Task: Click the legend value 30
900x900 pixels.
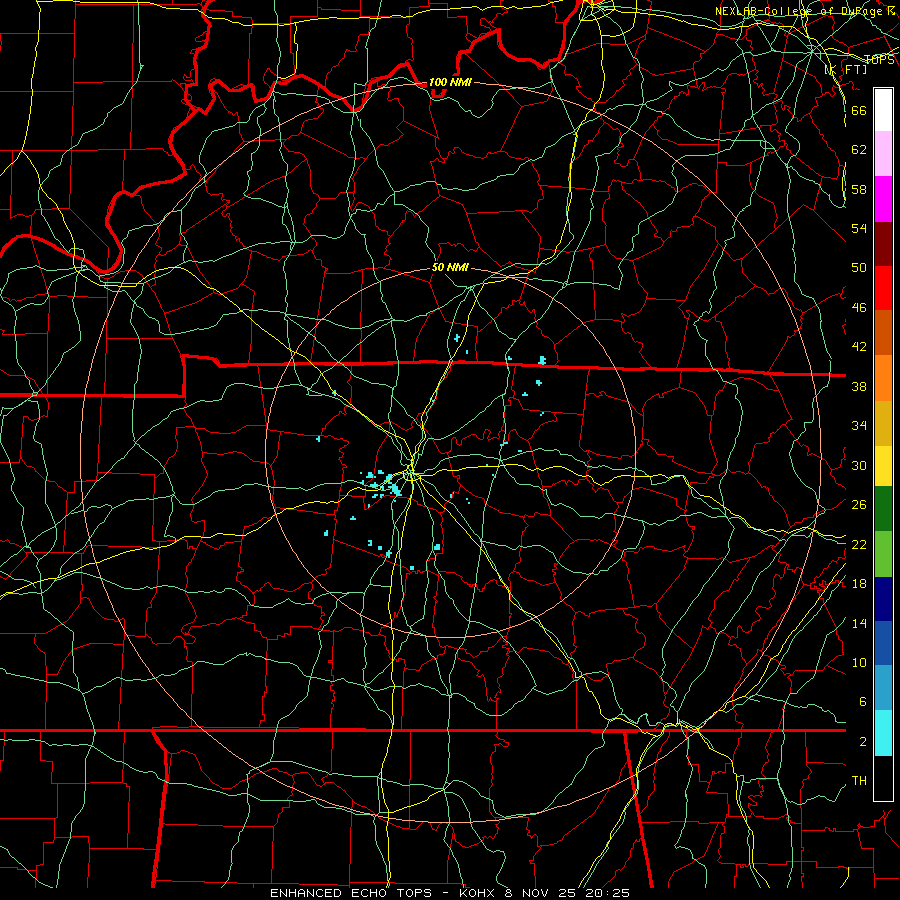Action: point(859,465)
